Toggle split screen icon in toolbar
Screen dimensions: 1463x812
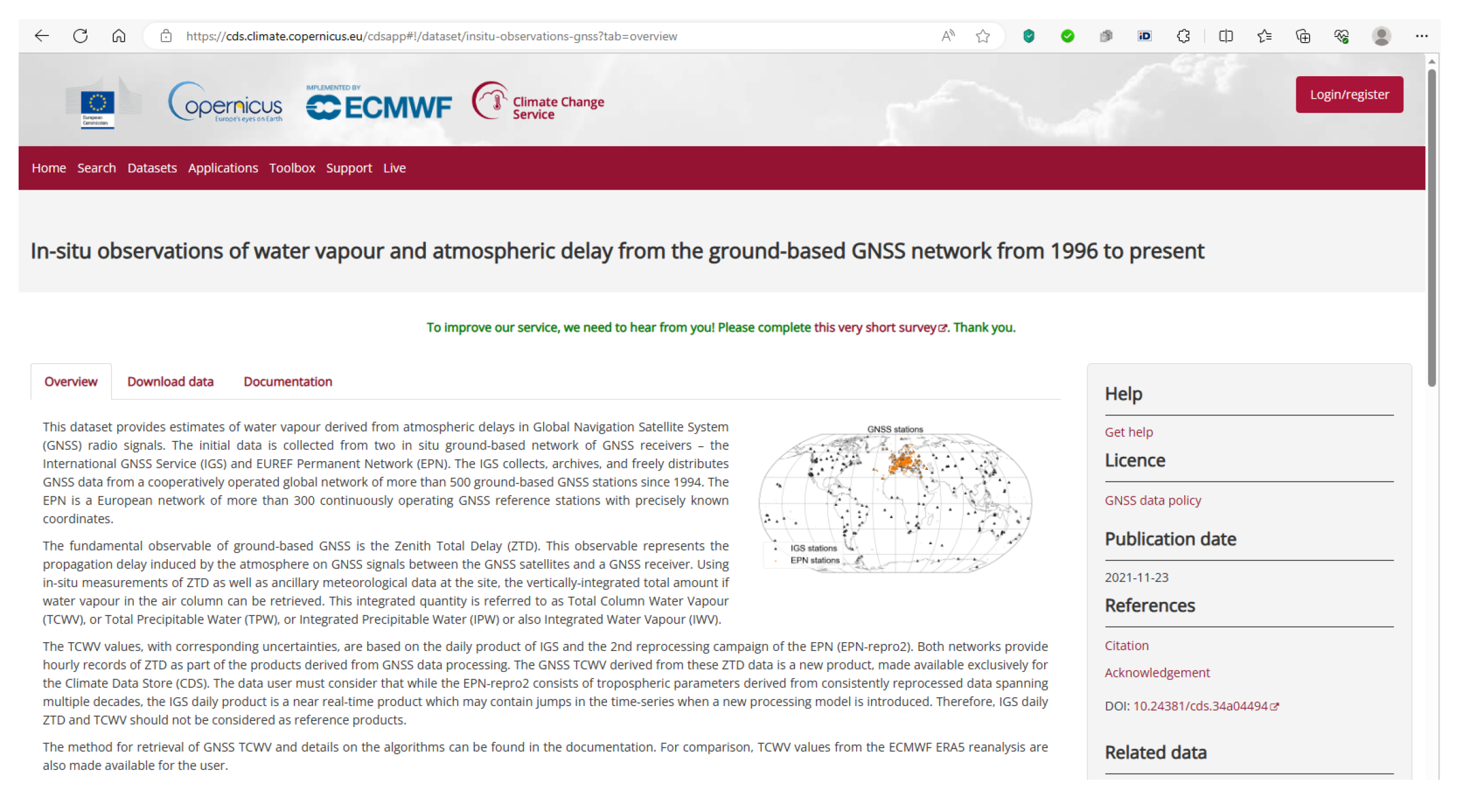click(x=1226, y=36)
